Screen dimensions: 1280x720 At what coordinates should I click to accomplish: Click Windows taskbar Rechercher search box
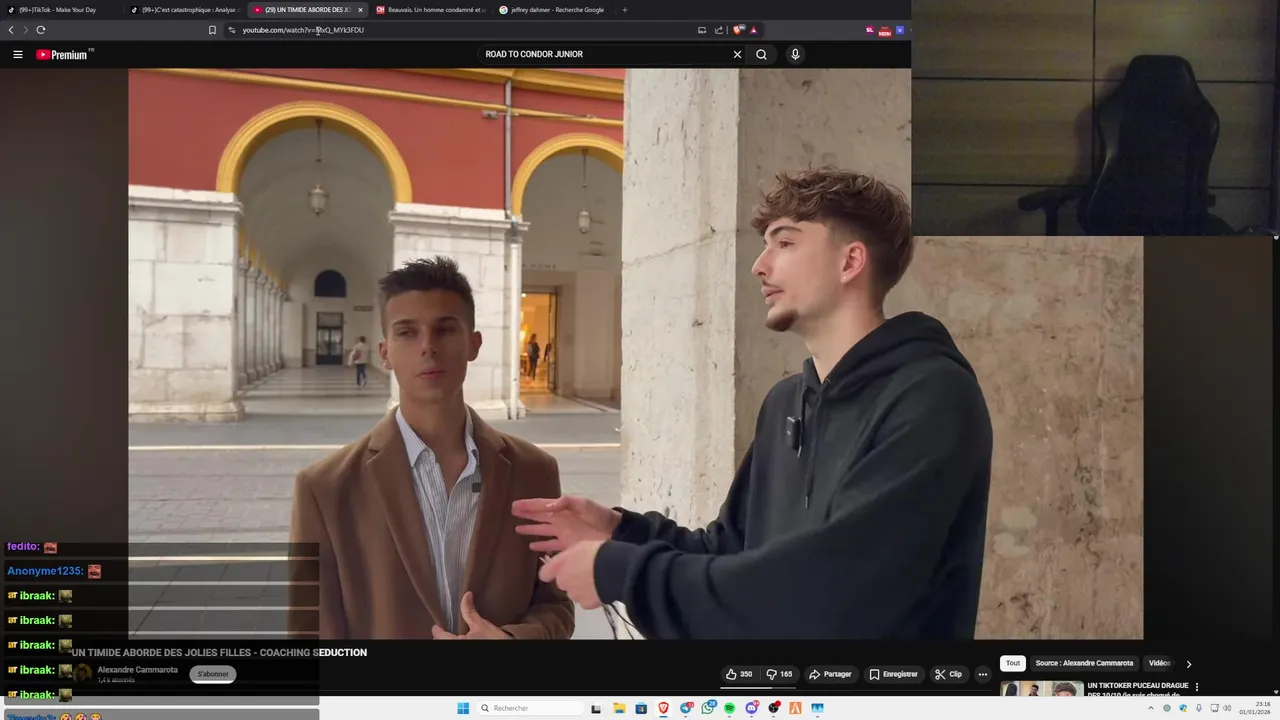point(530,708)
